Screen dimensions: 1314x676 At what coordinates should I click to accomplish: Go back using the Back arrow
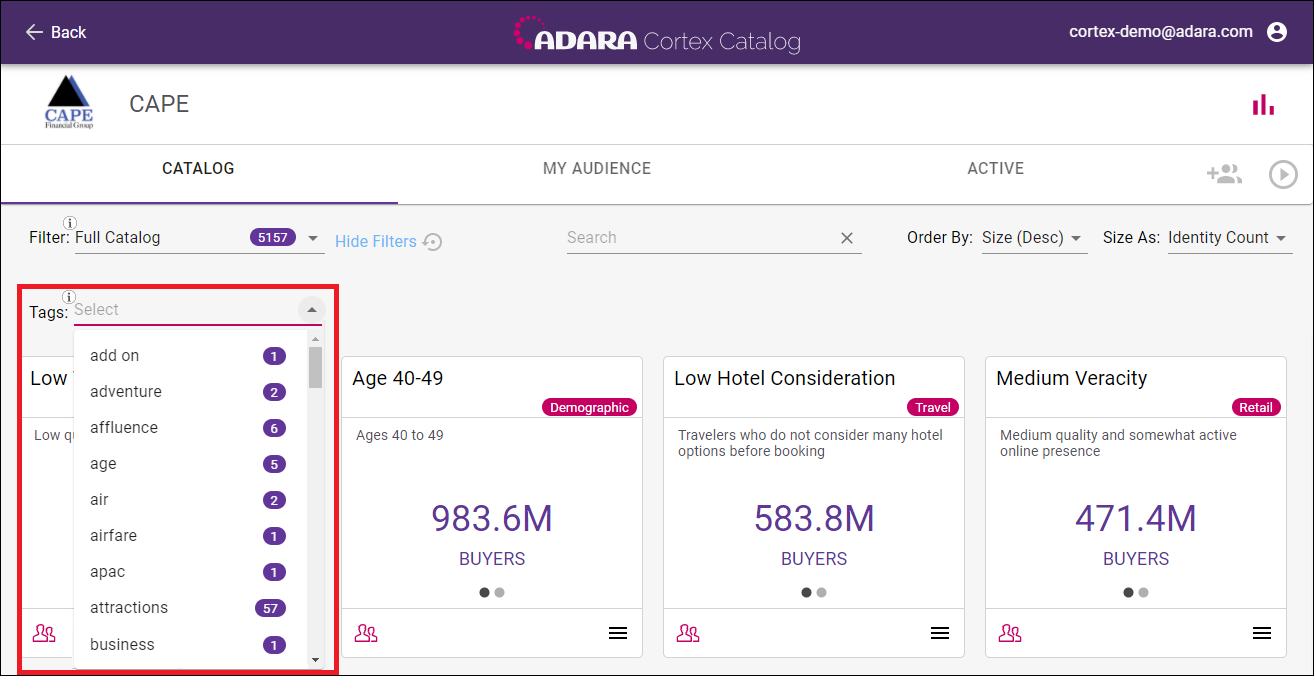[x=55, y=32]
